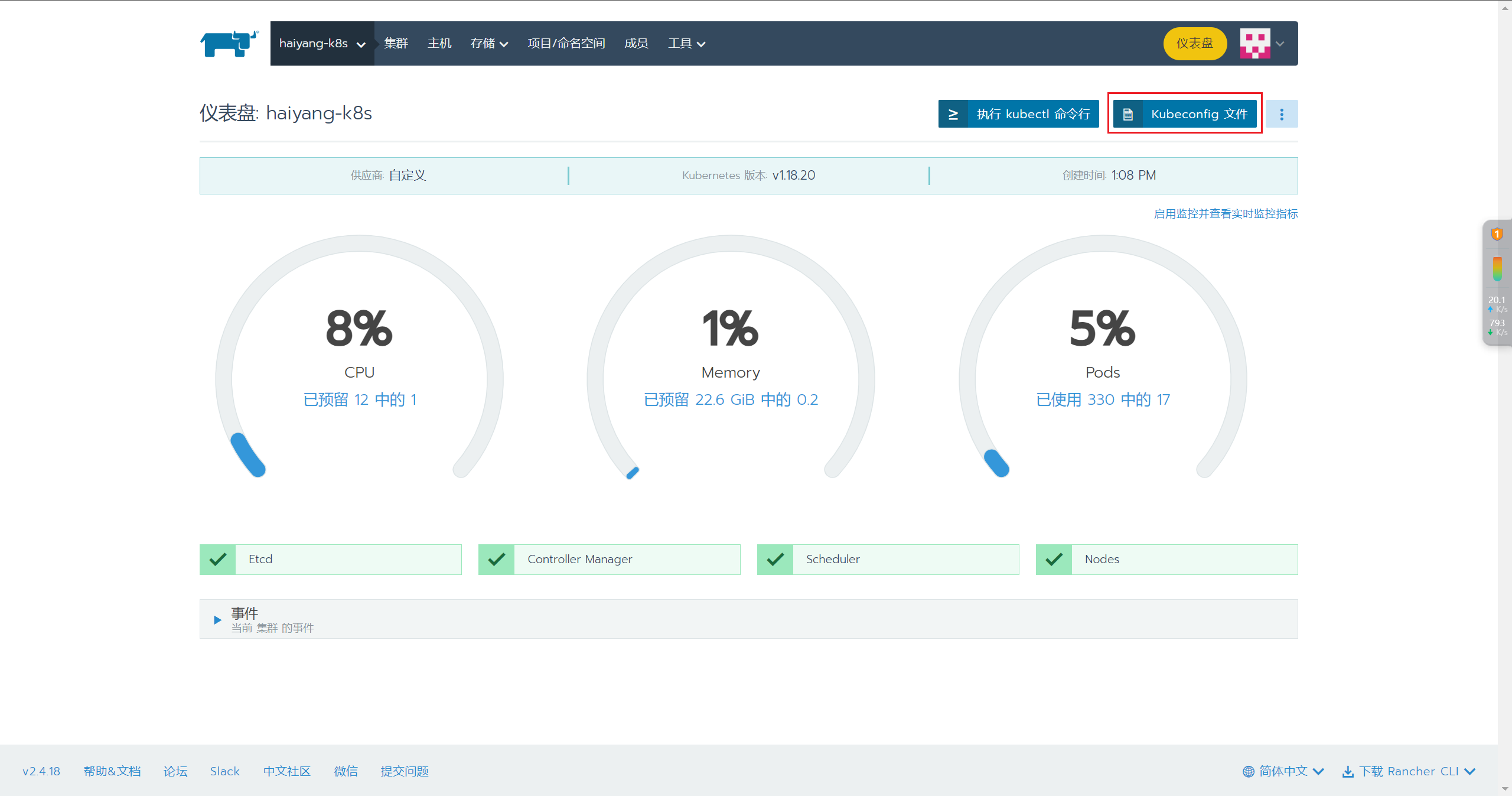This screenshot has height=796, width=1512.
Task: Click the 仪表盘: haiyang-k8s page title
Action: tap(286, 113)
